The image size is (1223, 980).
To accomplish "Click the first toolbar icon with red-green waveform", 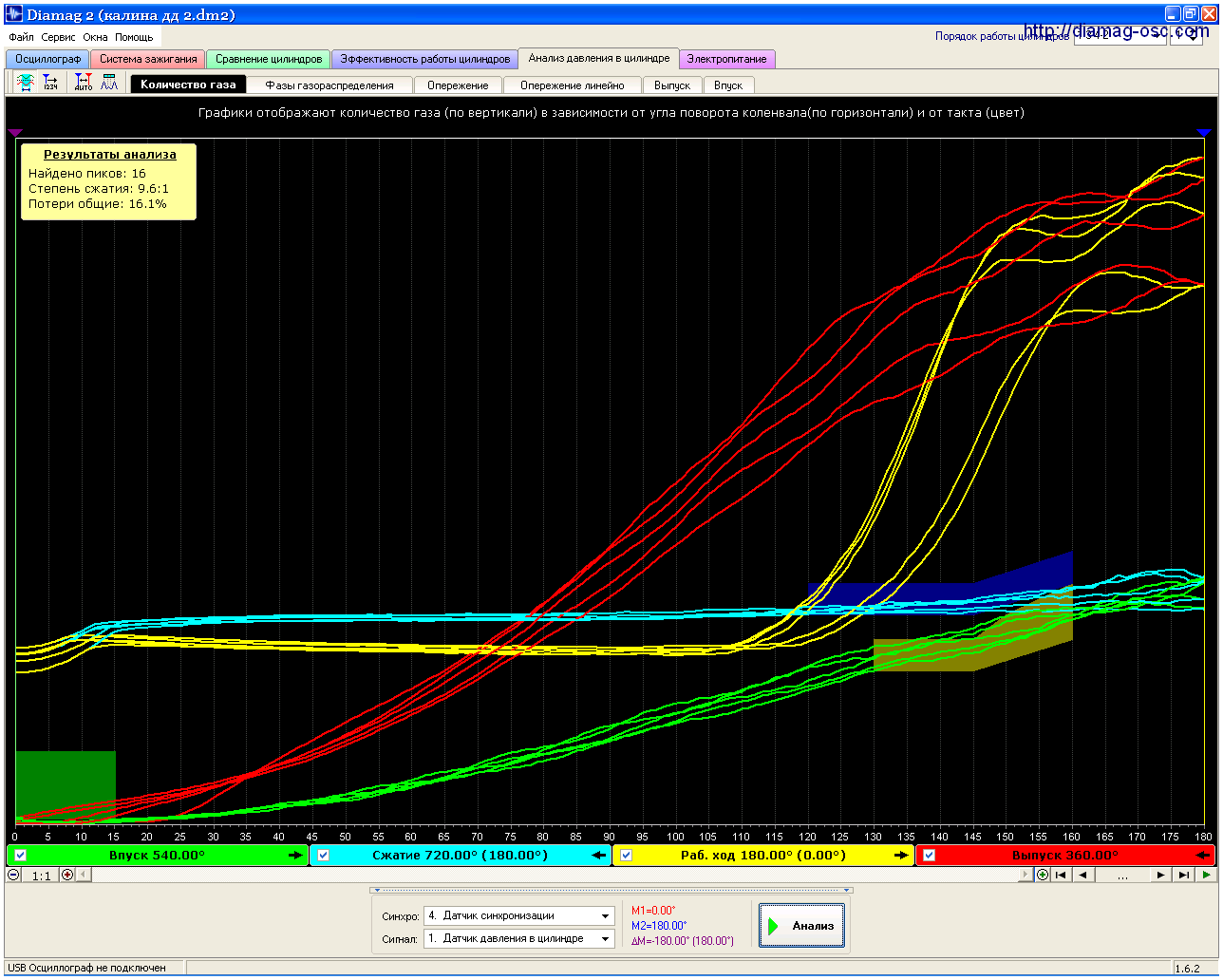I will click(26, 84).
